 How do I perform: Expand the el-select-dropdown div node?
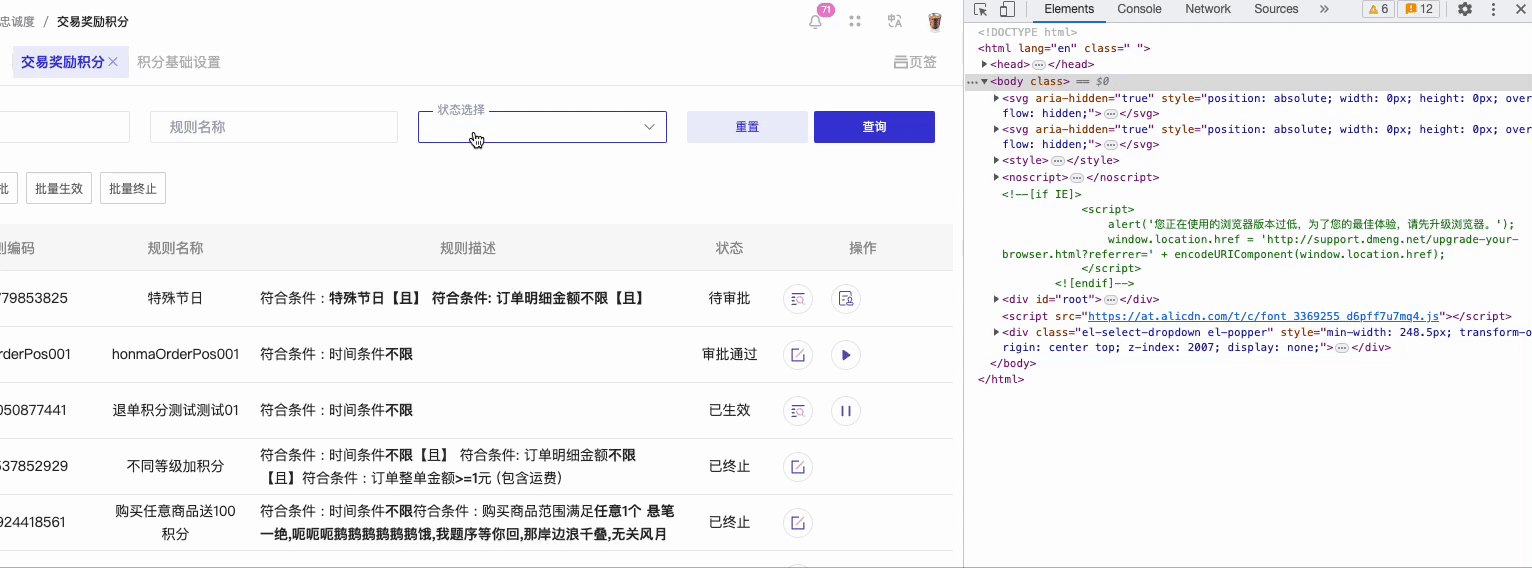(x=996, y=332)
